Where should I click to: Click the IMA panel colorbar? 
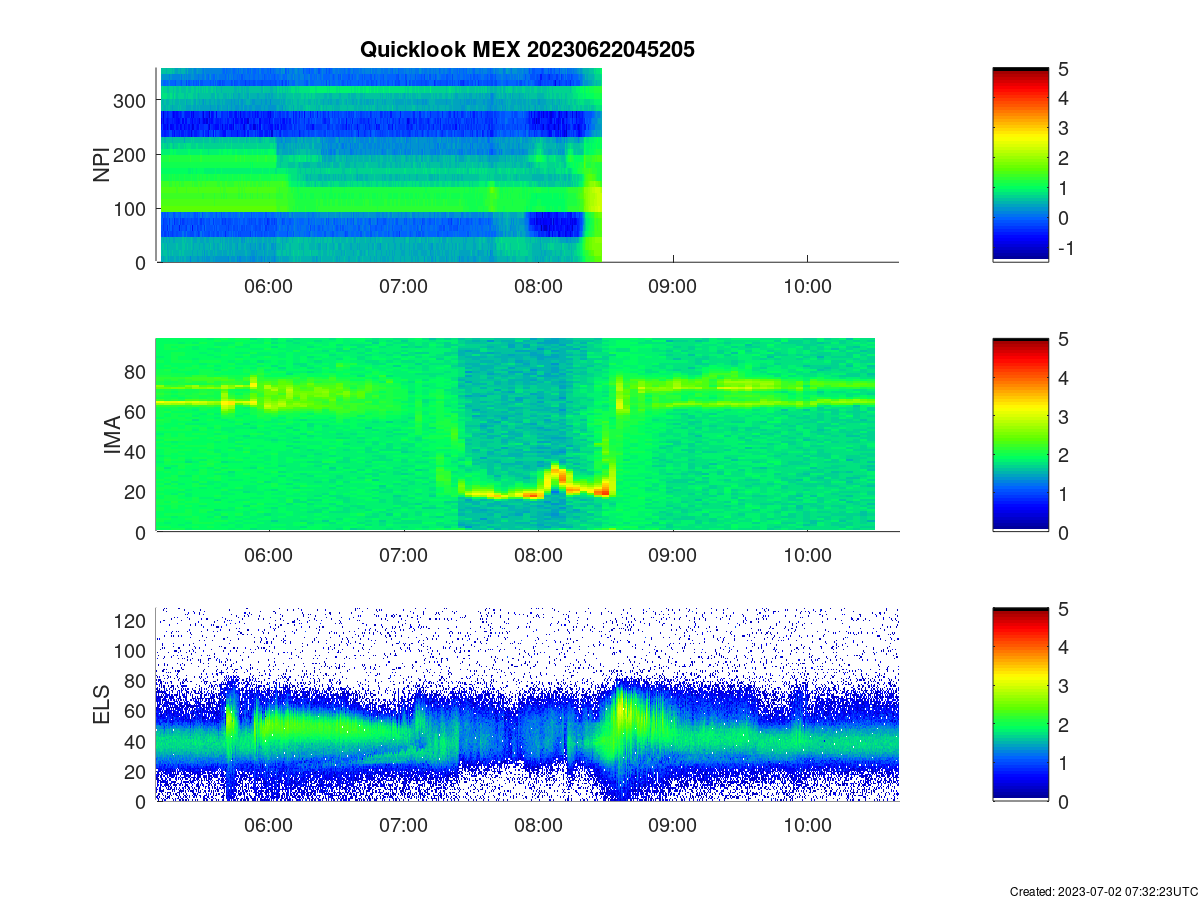pos(1020,435)
